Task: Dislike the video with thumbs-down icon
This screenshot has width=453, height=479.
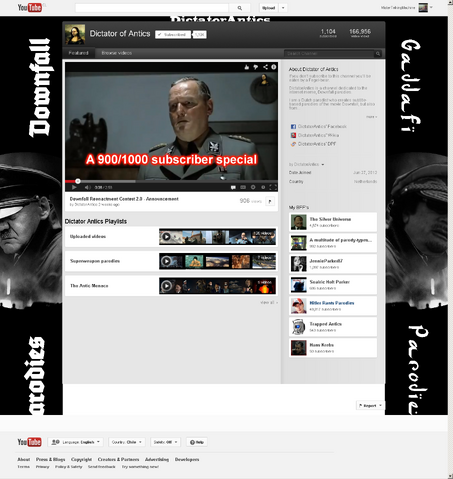Action: 256,67
